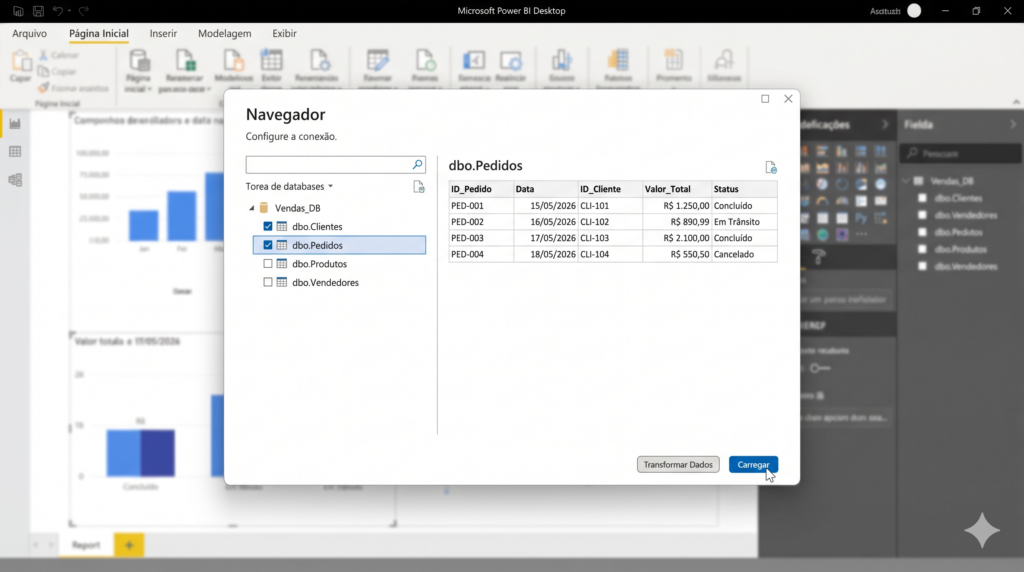Click the 18/05/2026 date cell
1024x572 pixels.
point(545,255)
